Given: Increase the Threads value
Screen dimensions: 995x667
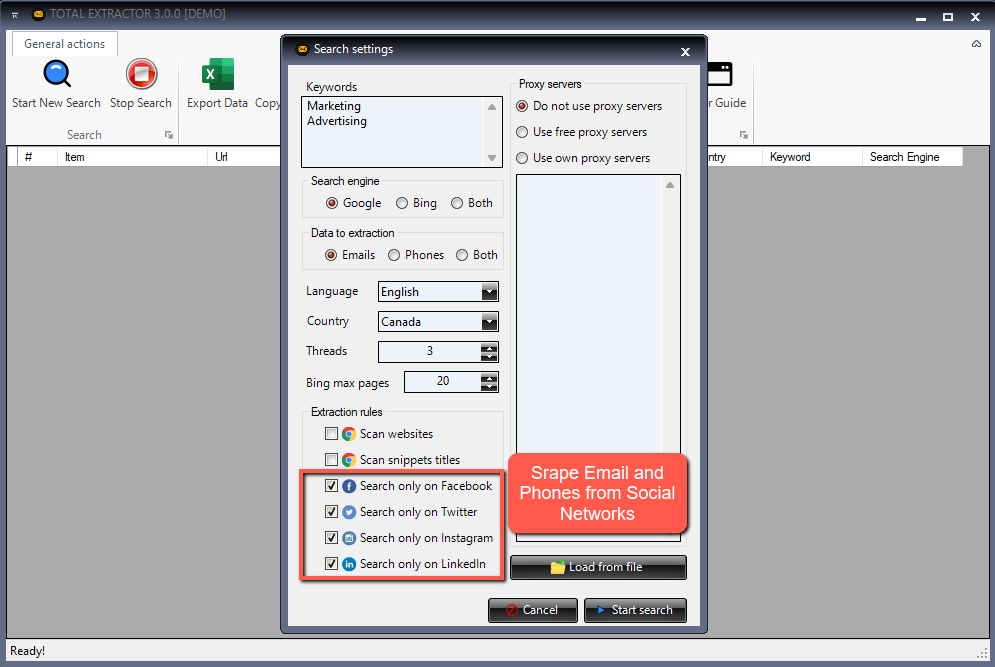Looking at the screenshot, I should (x=489, y=347).
